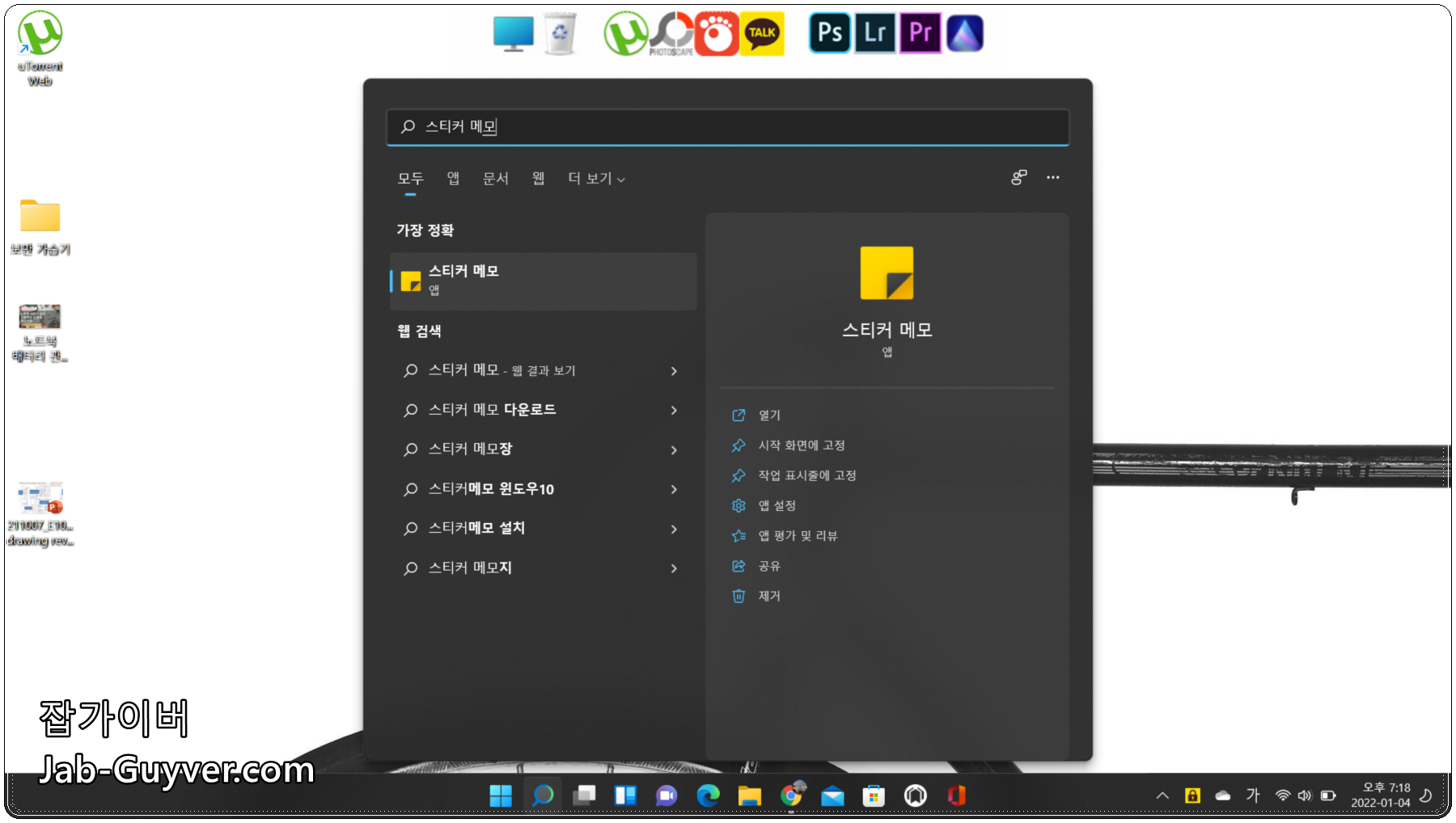Pin Sticky Notes to the taskbar via 작업 표시줄에 고정
The image size is (1456, 823).
(808, 475)
